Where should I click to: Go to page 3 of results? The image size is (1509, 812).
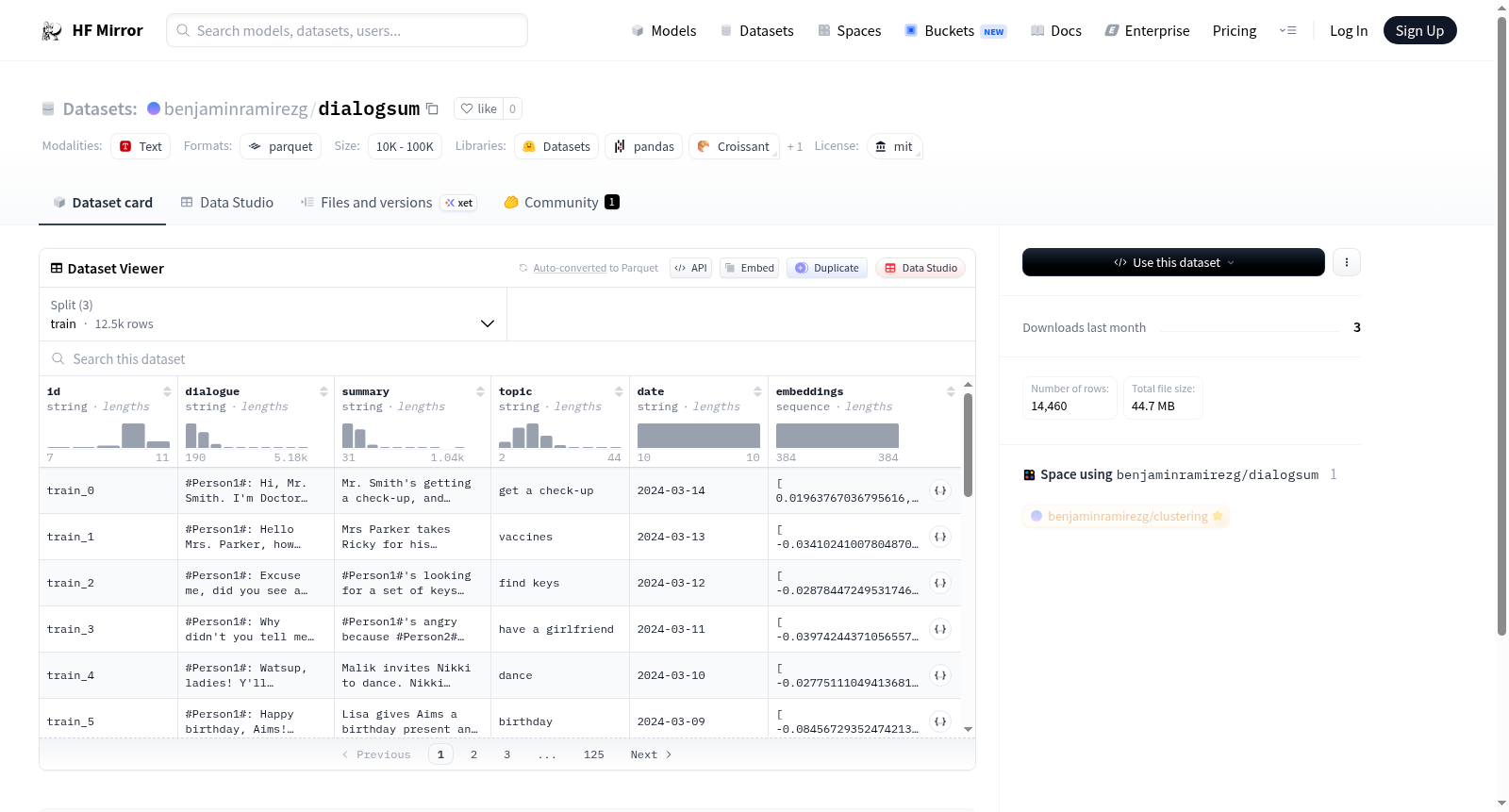[x=507, y=754]
